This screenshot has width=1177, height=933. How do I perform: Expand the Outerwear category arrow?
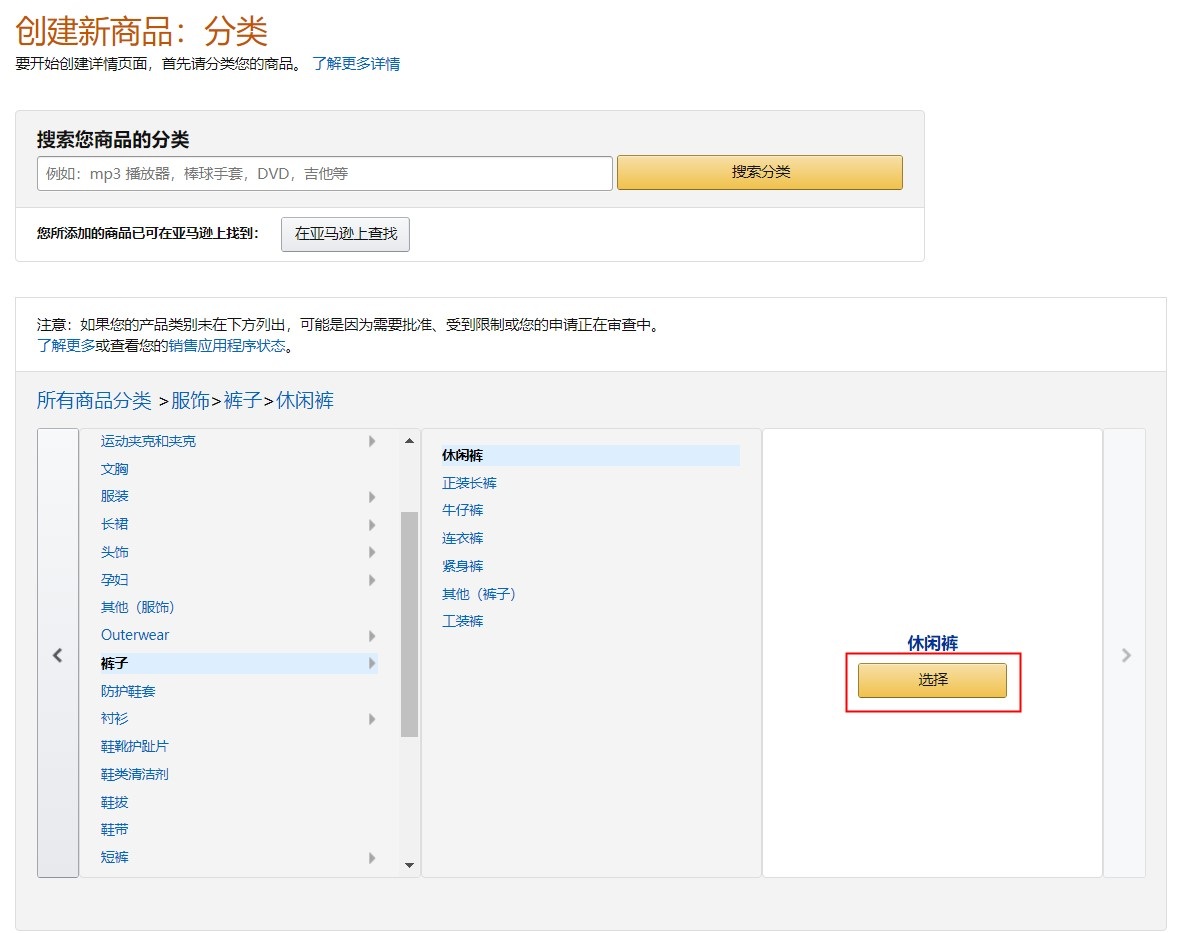pos(371,636)
